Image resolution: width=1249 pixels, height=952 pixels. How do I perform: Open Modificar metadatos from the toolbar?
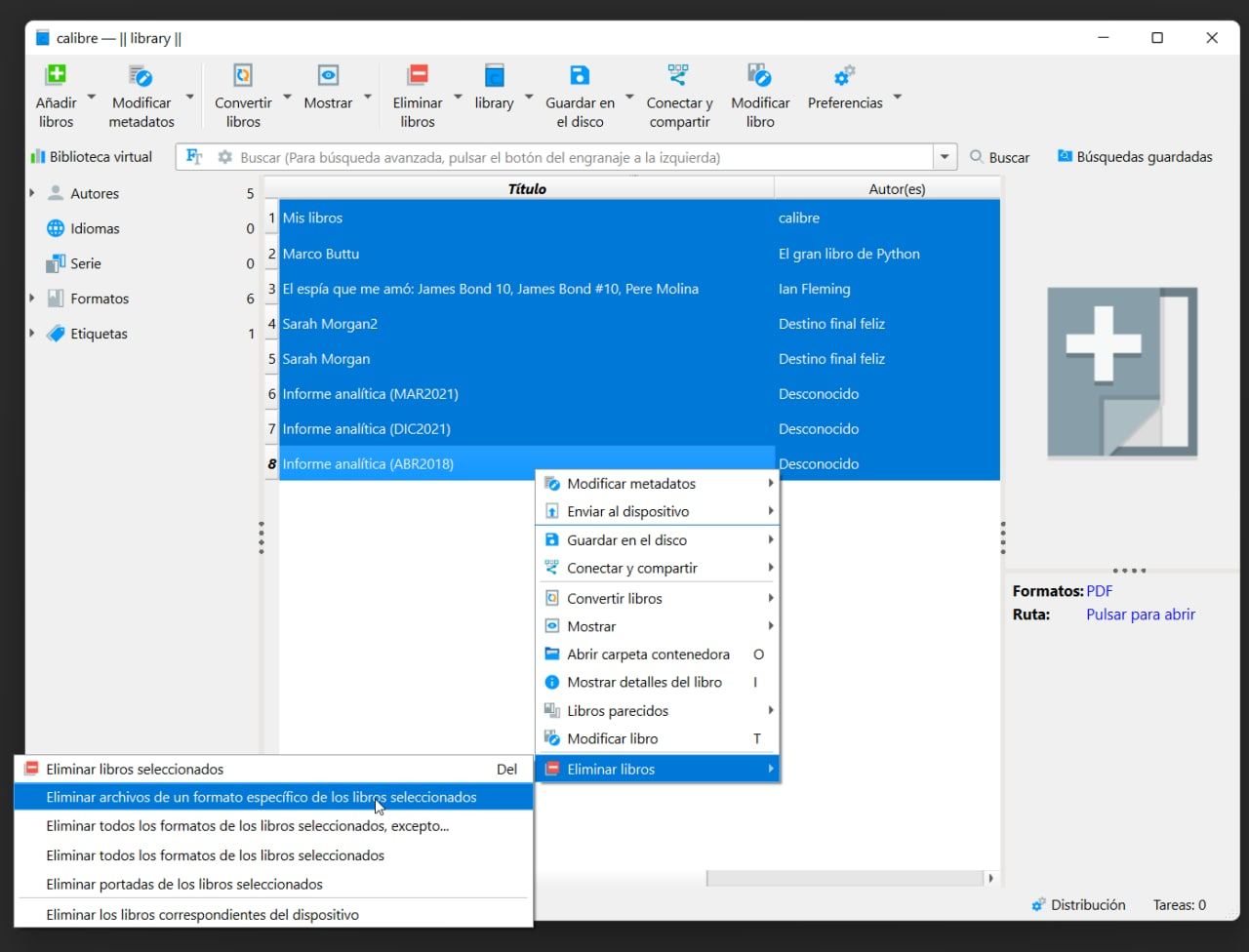(x=141, y=77)
